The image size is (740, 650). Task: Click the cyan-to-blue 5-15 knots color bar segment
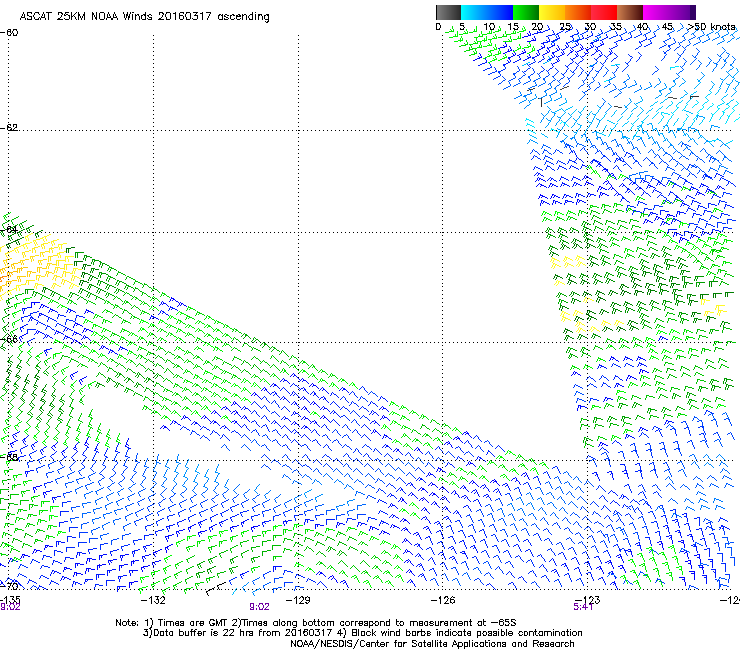487,12
